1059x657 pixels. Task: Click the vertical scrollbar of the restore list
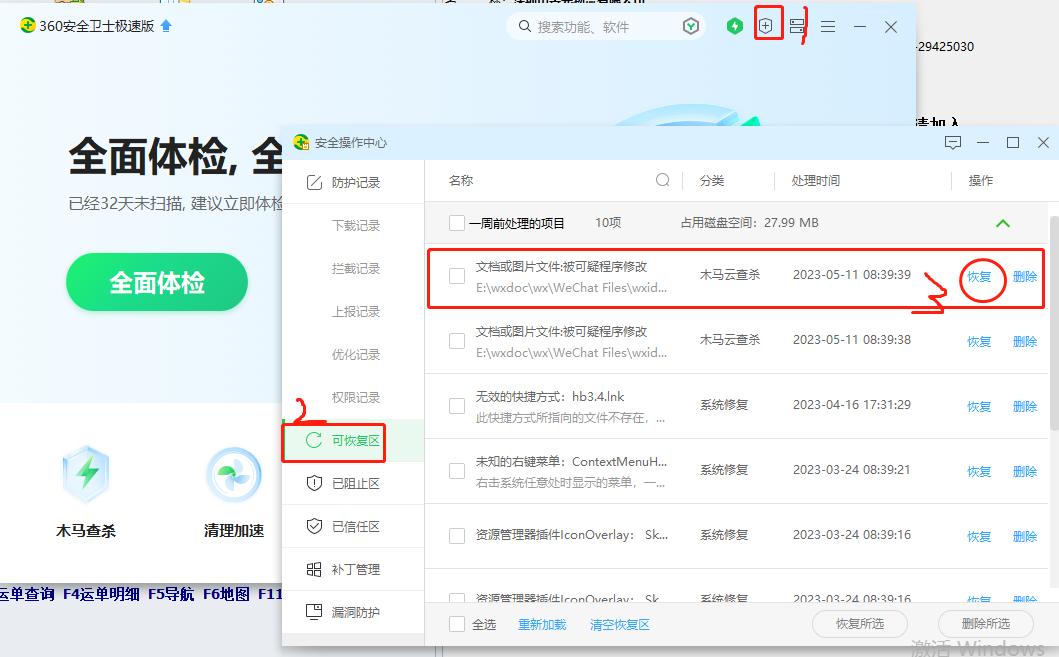click(1054, 323)
